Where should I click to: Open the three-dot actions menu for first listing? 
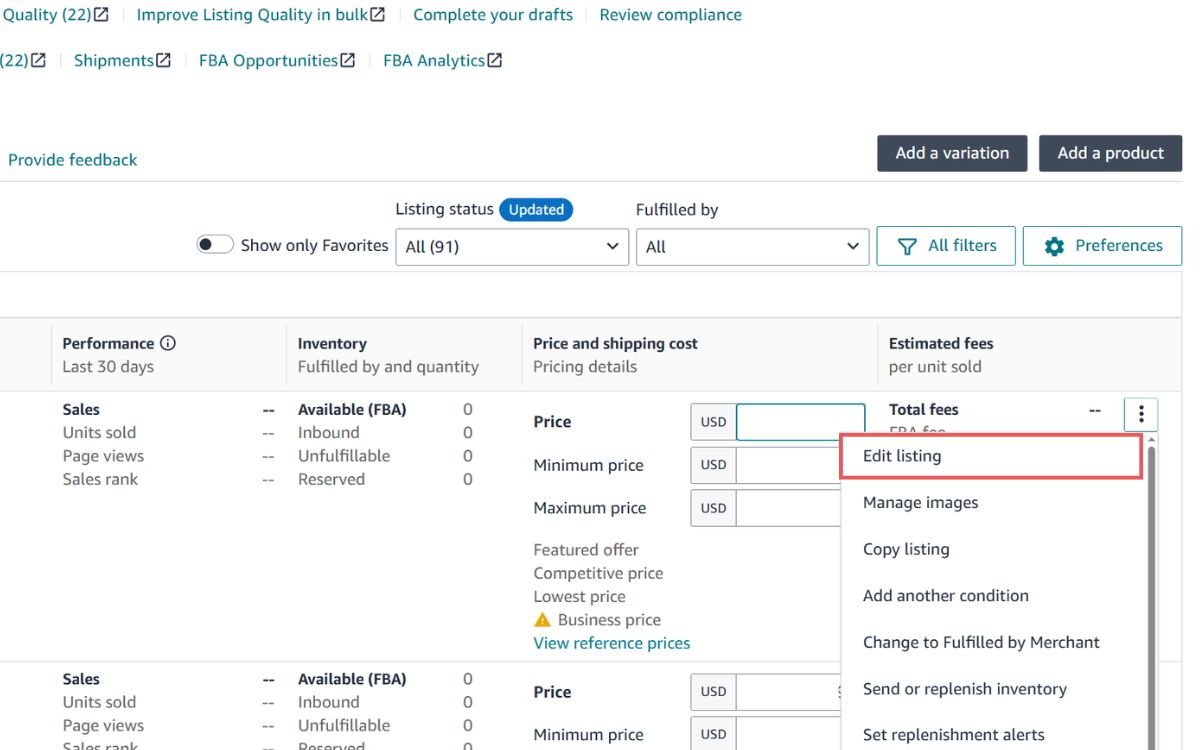[x=1141, y=414]
